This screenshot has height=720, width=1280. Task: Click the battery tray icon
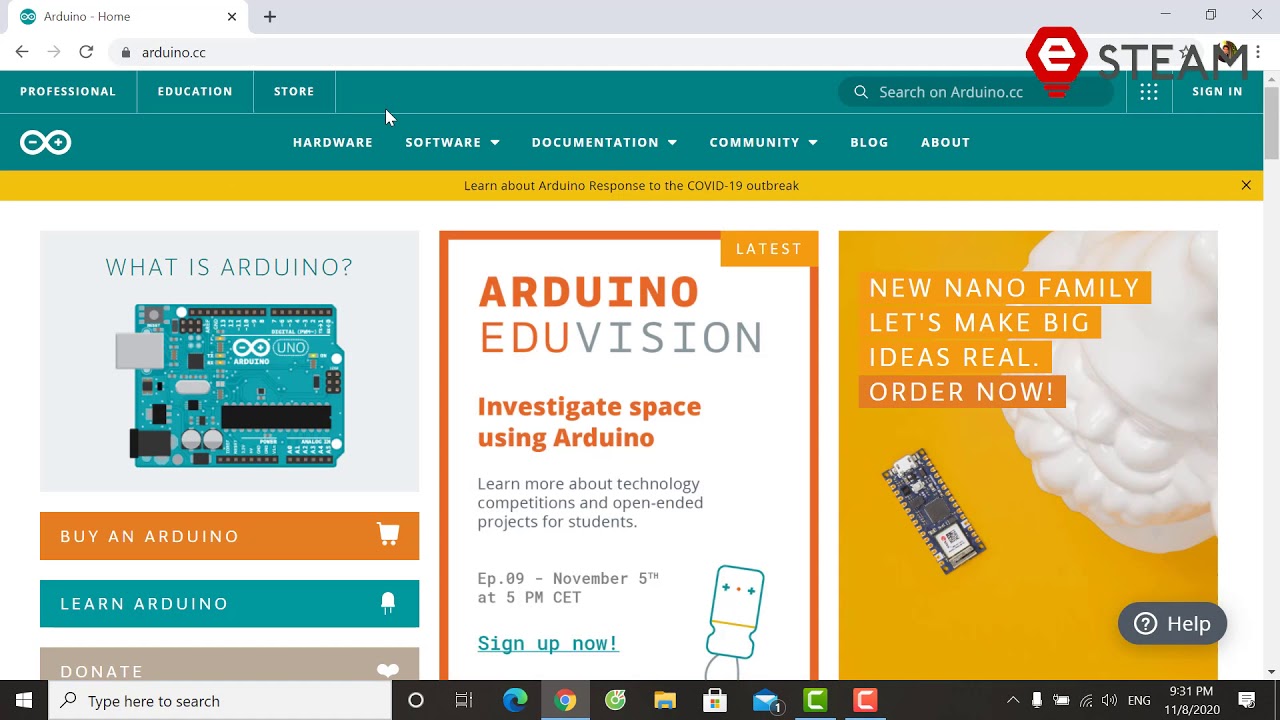(1061, 700)
